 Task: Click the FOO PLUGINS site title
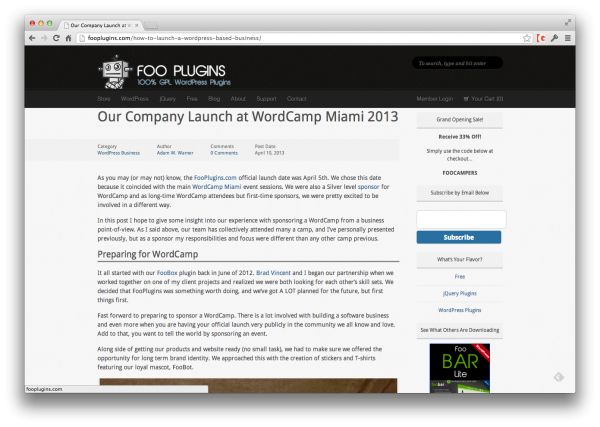tap(181, 71)
